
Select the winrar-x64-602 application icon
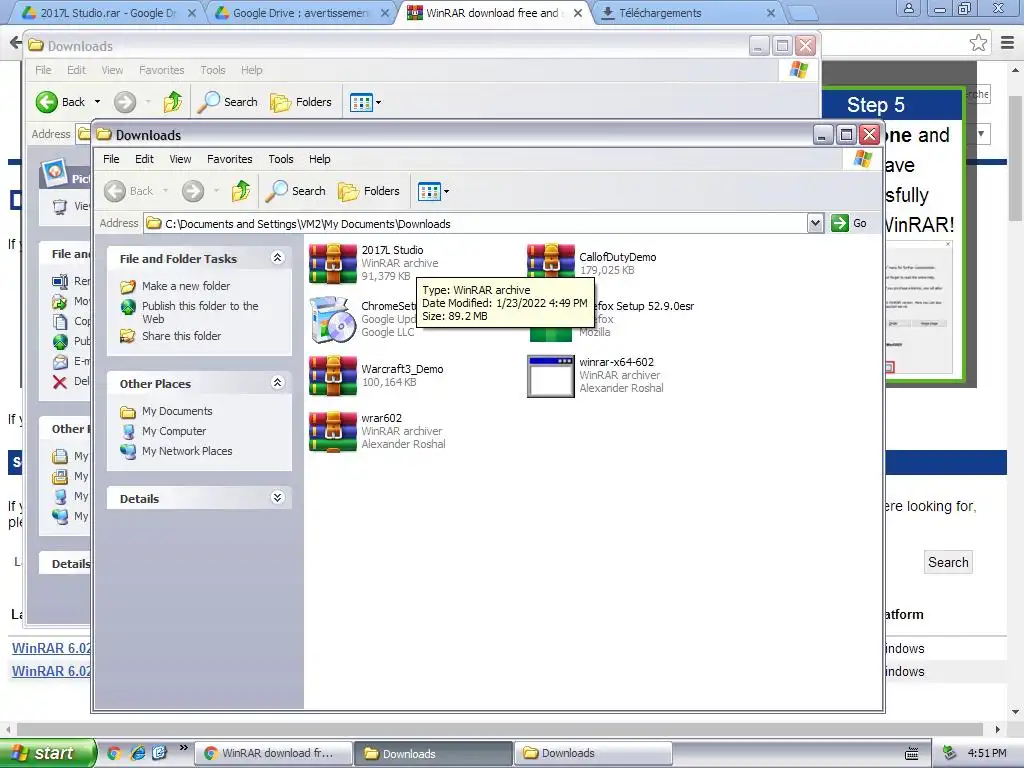pyautogui.click(x=551, y=376)
